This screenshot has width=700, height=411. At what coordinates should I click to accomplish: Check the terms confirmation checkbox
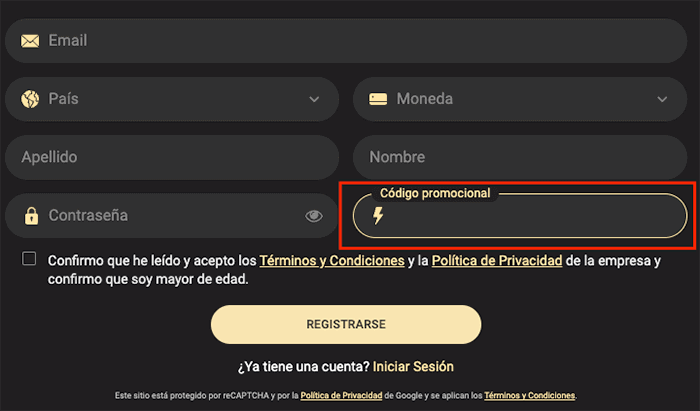(29, 259)
